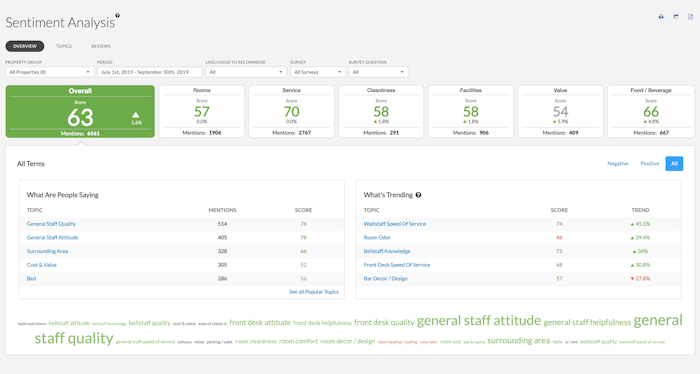The width and height of the screenshot is (700, 374).
Task: Open the Period date range selector
Action: click(x=150, y=72)
